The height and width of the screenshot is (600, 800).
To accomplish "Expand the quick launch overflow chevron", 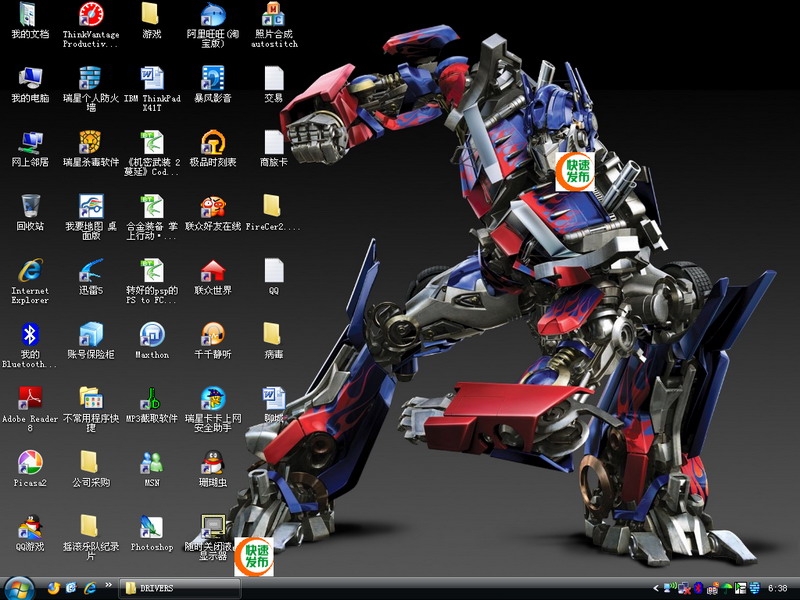I will coord(108,585).
